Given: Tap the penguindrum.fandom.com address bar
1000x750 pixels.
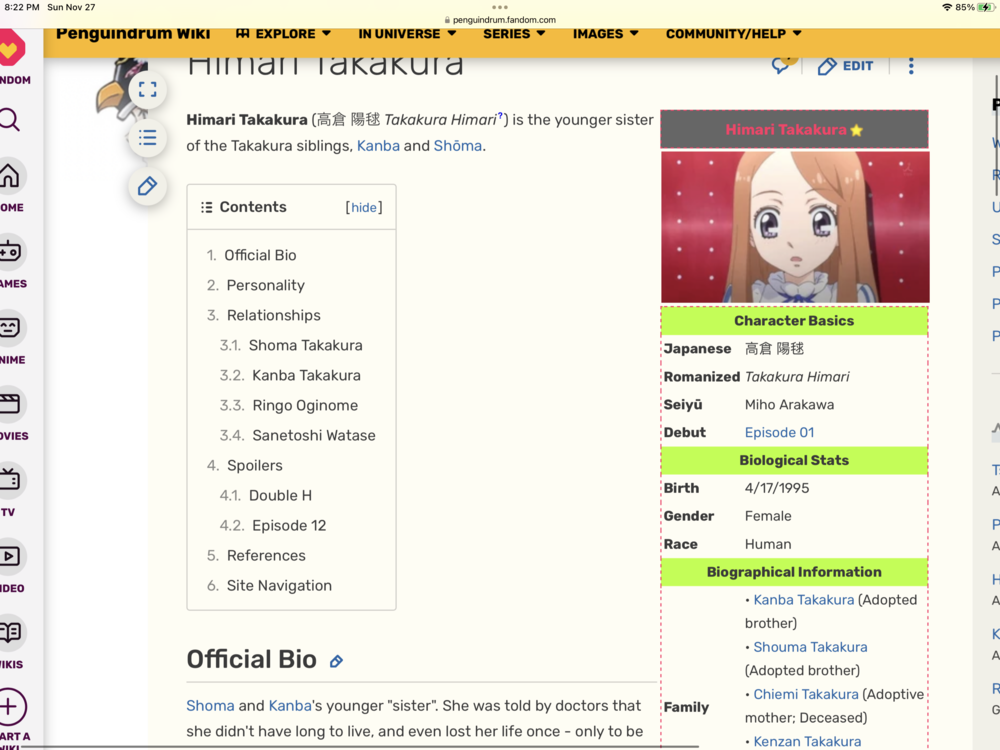Looking at the screenshot, I should [x=500, y=20].
